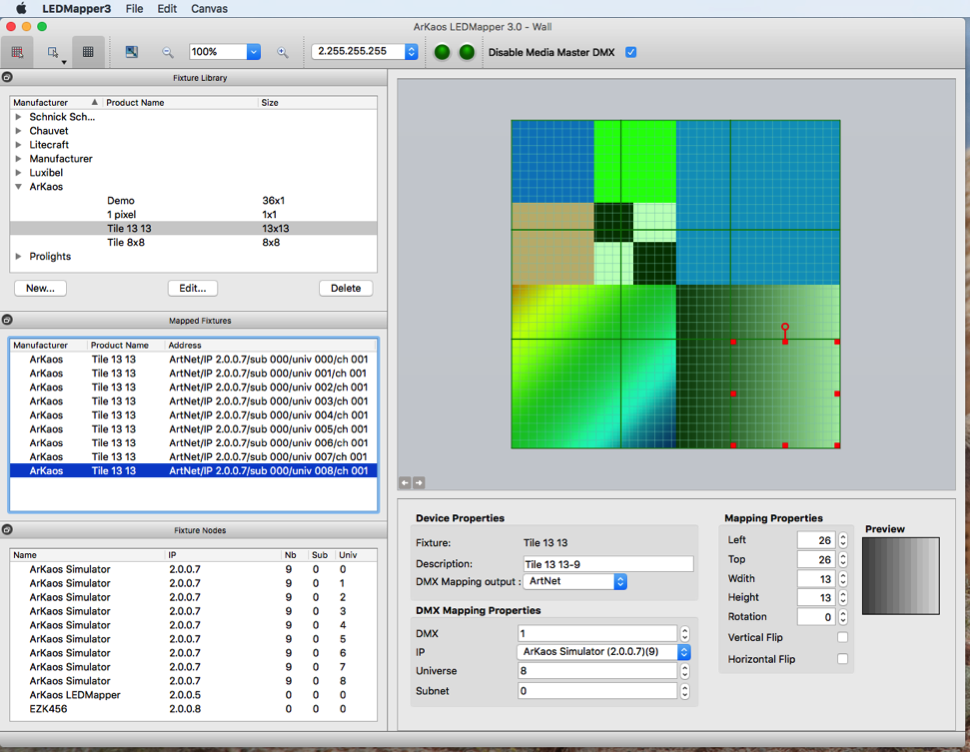Adjust the Left value stepper
The width and height of the screenshot is (971, 753).
pos(843,540)
